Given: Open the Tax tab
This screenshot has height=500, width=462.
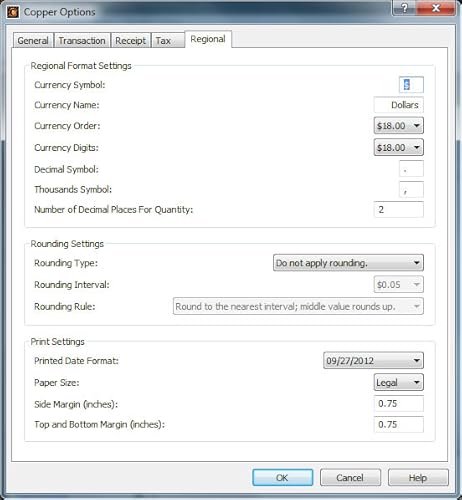Looking at the screenshot, I should point(168,41).
